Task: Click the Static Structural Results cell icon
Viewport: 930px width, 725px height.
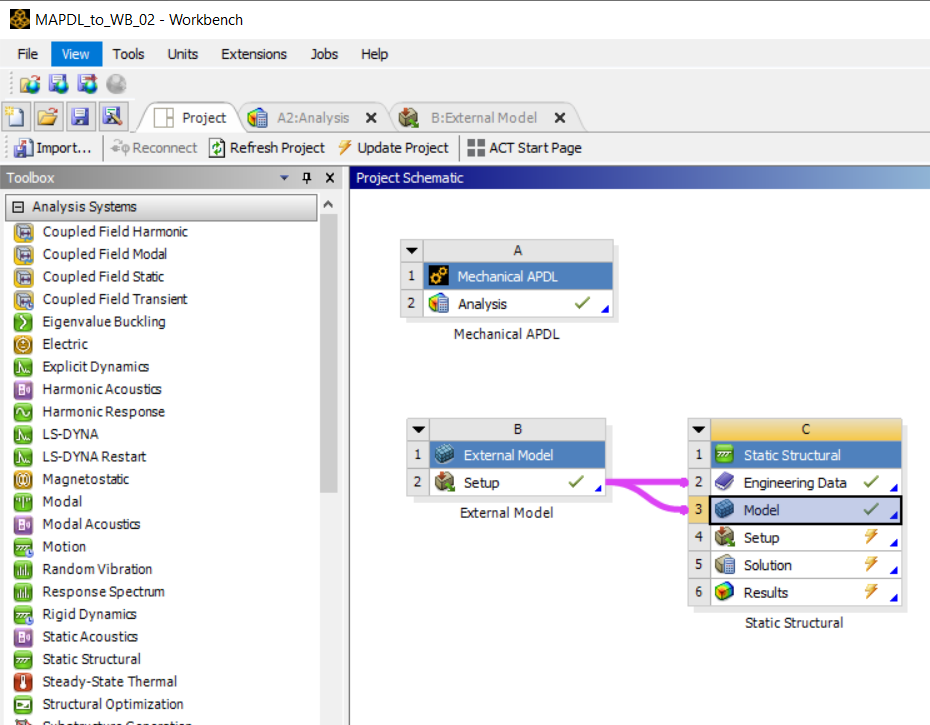Action: tap(724, 593)
